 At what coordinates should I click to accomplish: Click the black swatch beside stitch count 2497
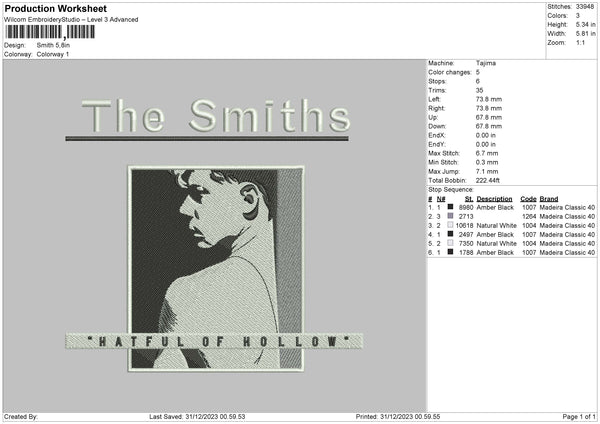click(x=450, y=234)
